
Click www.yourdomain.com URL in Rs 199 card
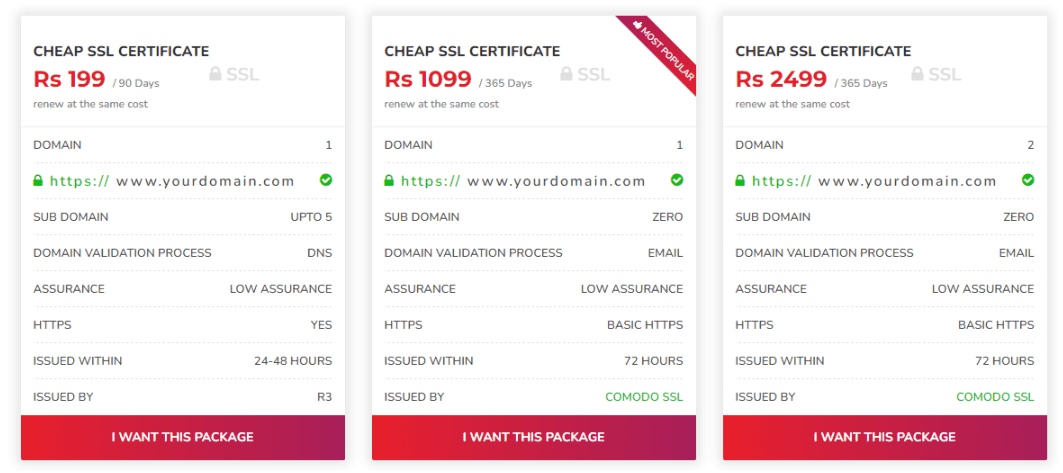point(205,181)
